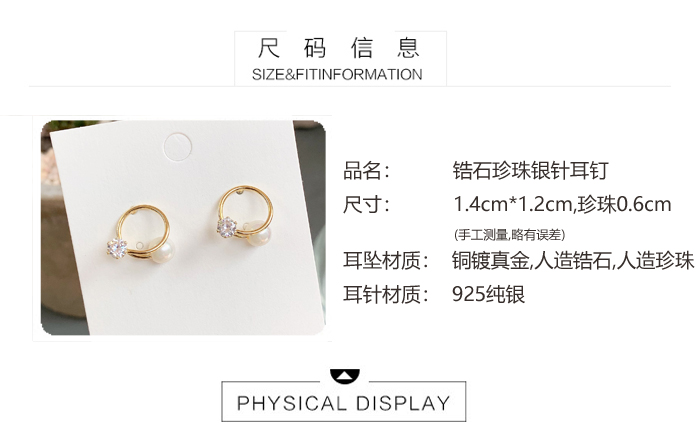Click the pearl on the right earring
700x436 pixels.
258,233
